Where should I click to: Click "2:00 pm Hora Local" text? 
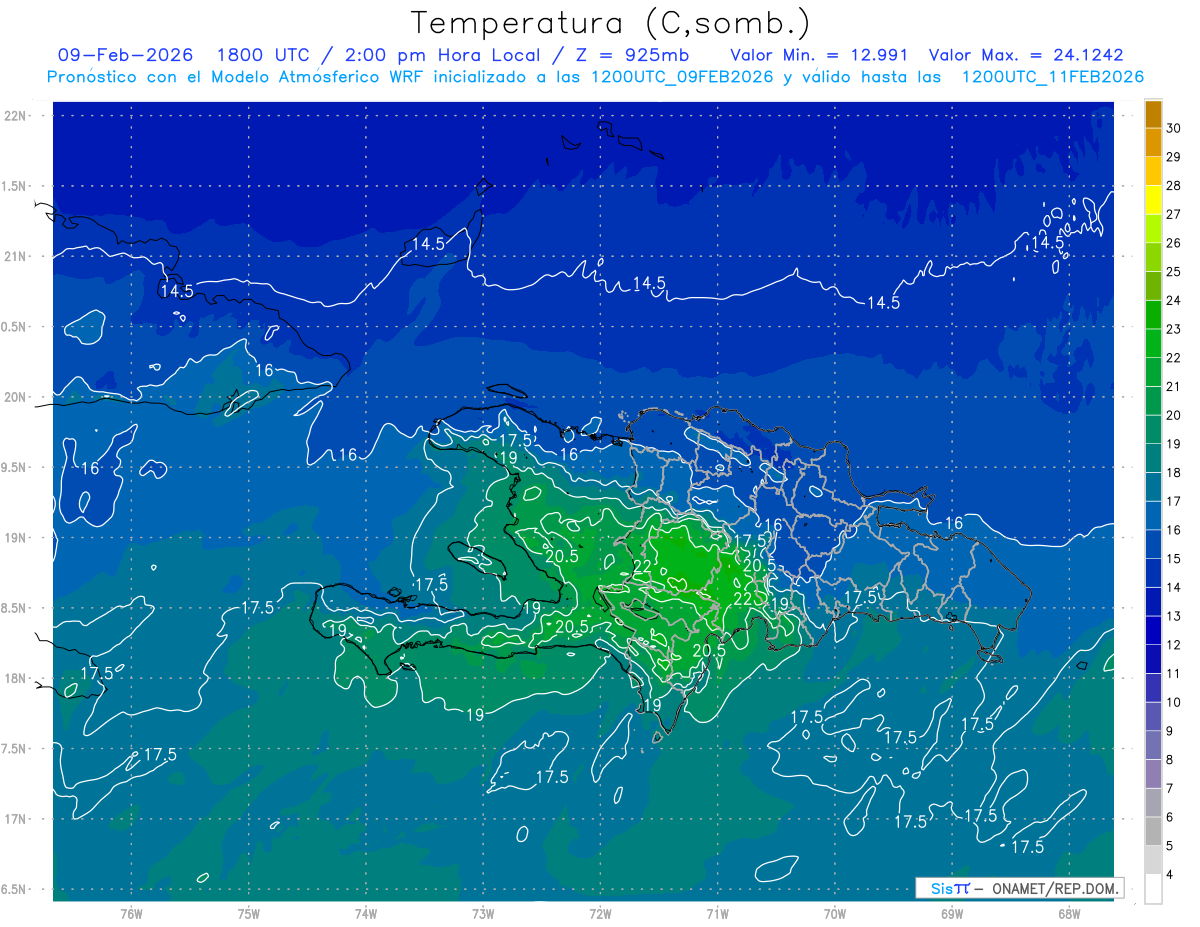[444, 55]
